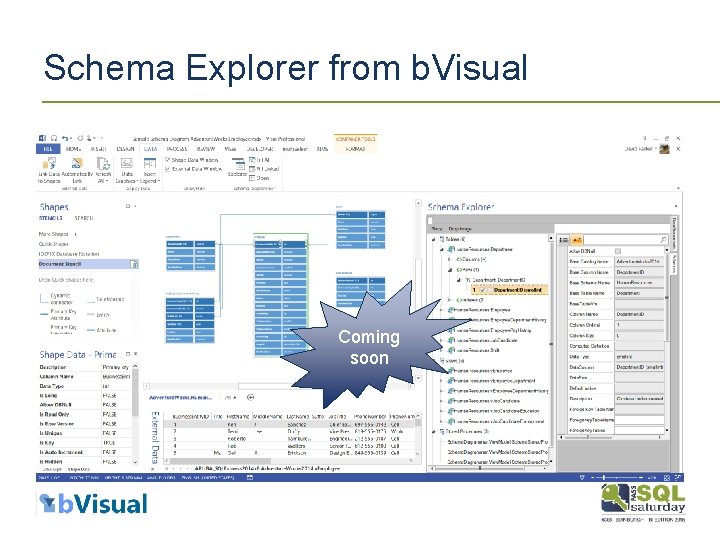
Task: Click the Shapes pane undock icon
Action: click(128, 207)
